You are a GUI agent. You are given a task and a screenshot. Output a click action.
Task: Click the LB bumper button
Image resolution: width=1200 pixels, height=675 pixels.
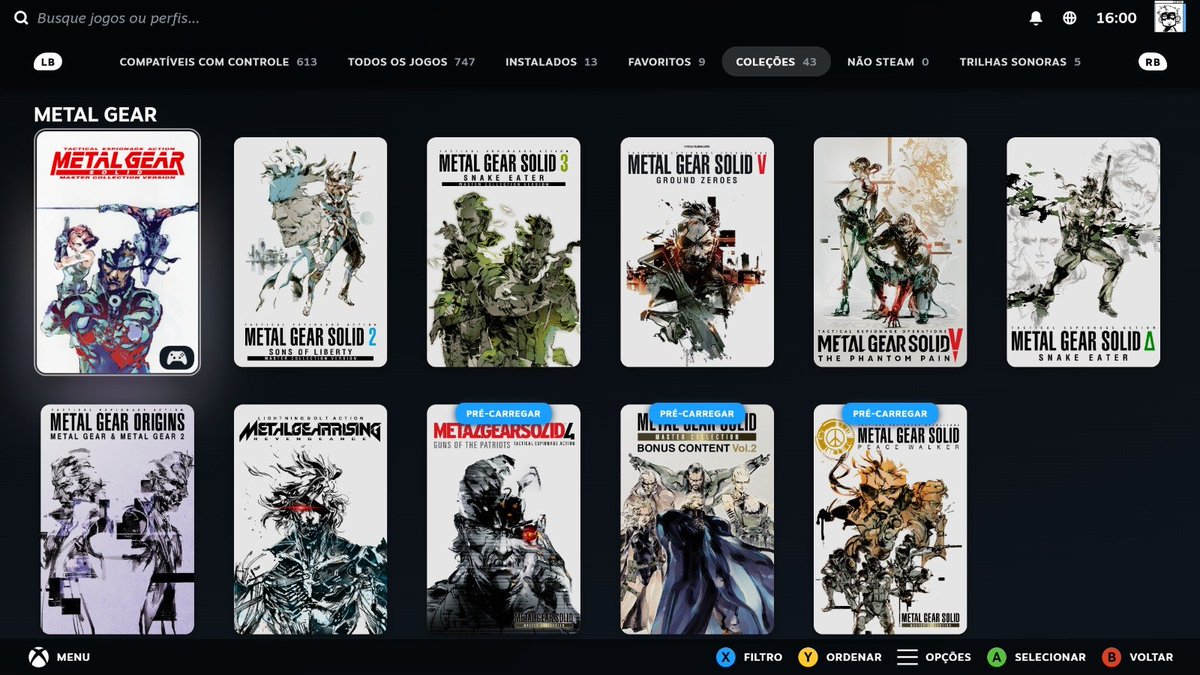click(48, 62)
